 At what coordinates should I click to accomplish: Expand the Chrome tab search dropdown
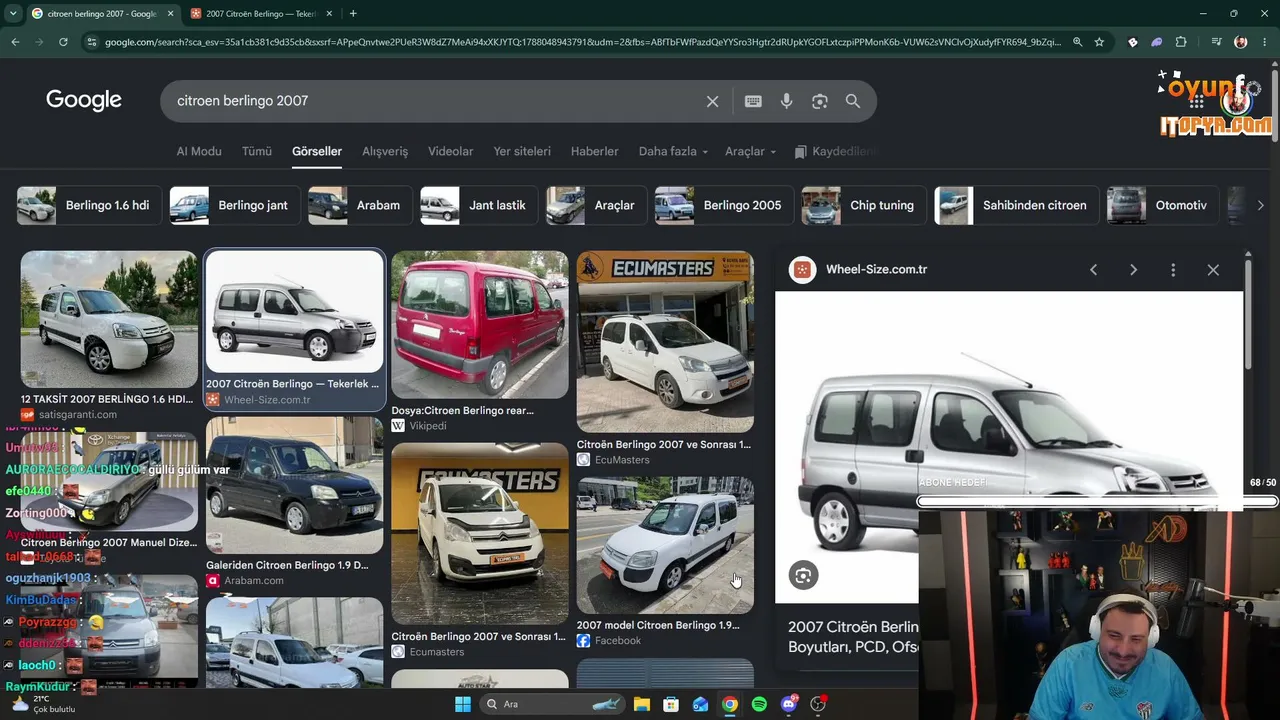pyautogui.click(x=13, y=14)
